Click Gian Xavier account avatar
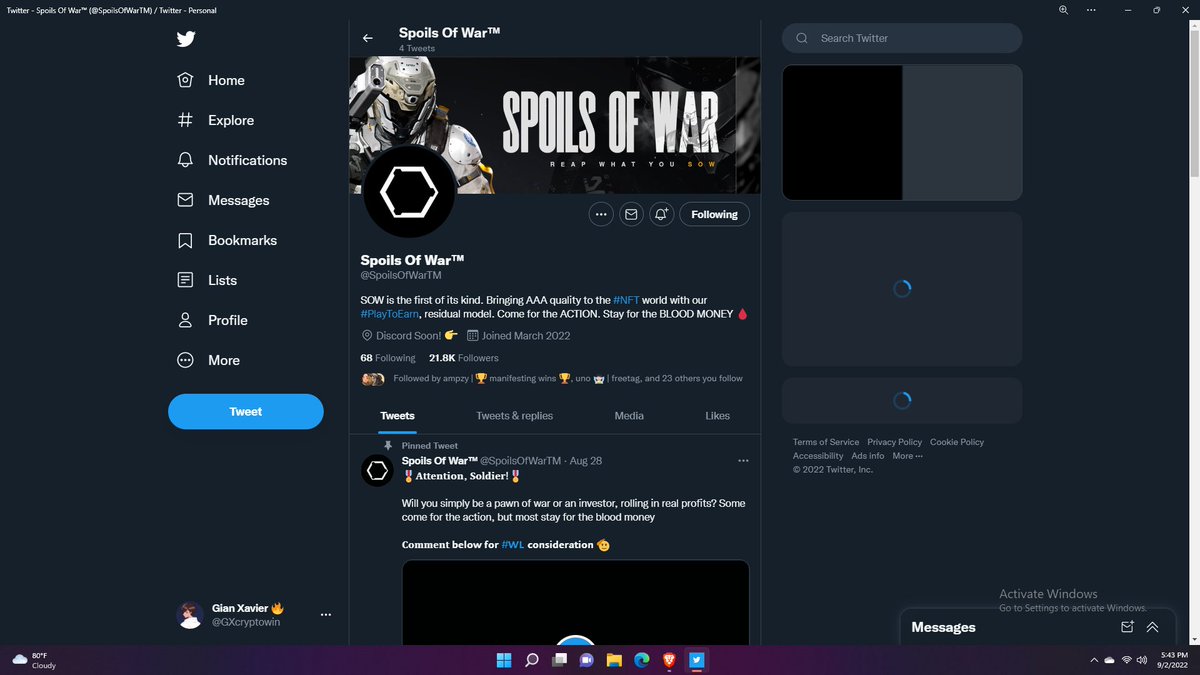Viewport: 1200px width, 675px height. click(191, 615)
